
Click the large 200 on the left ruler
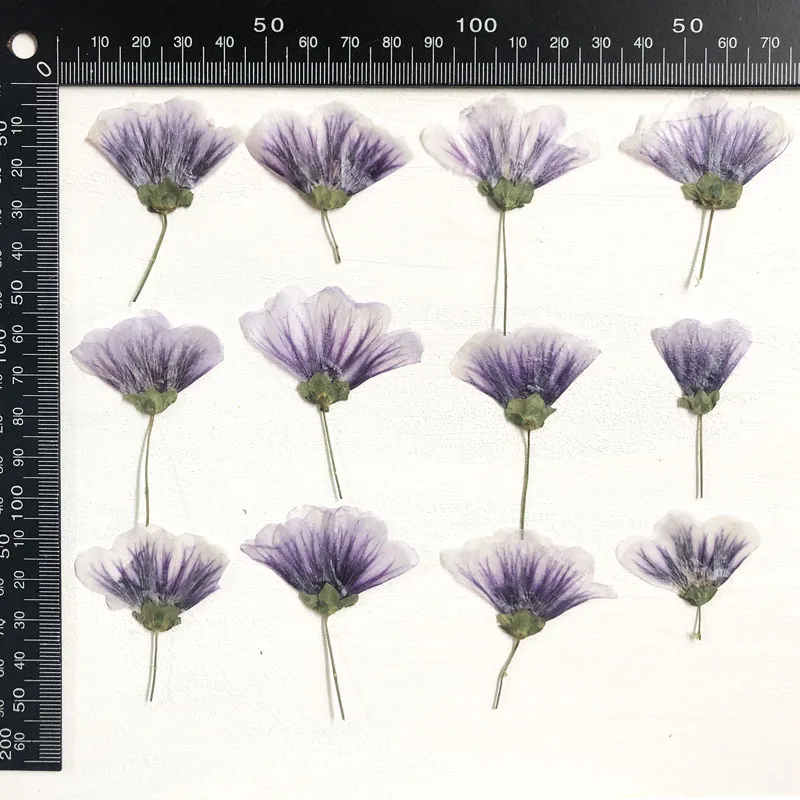point(6,743)
